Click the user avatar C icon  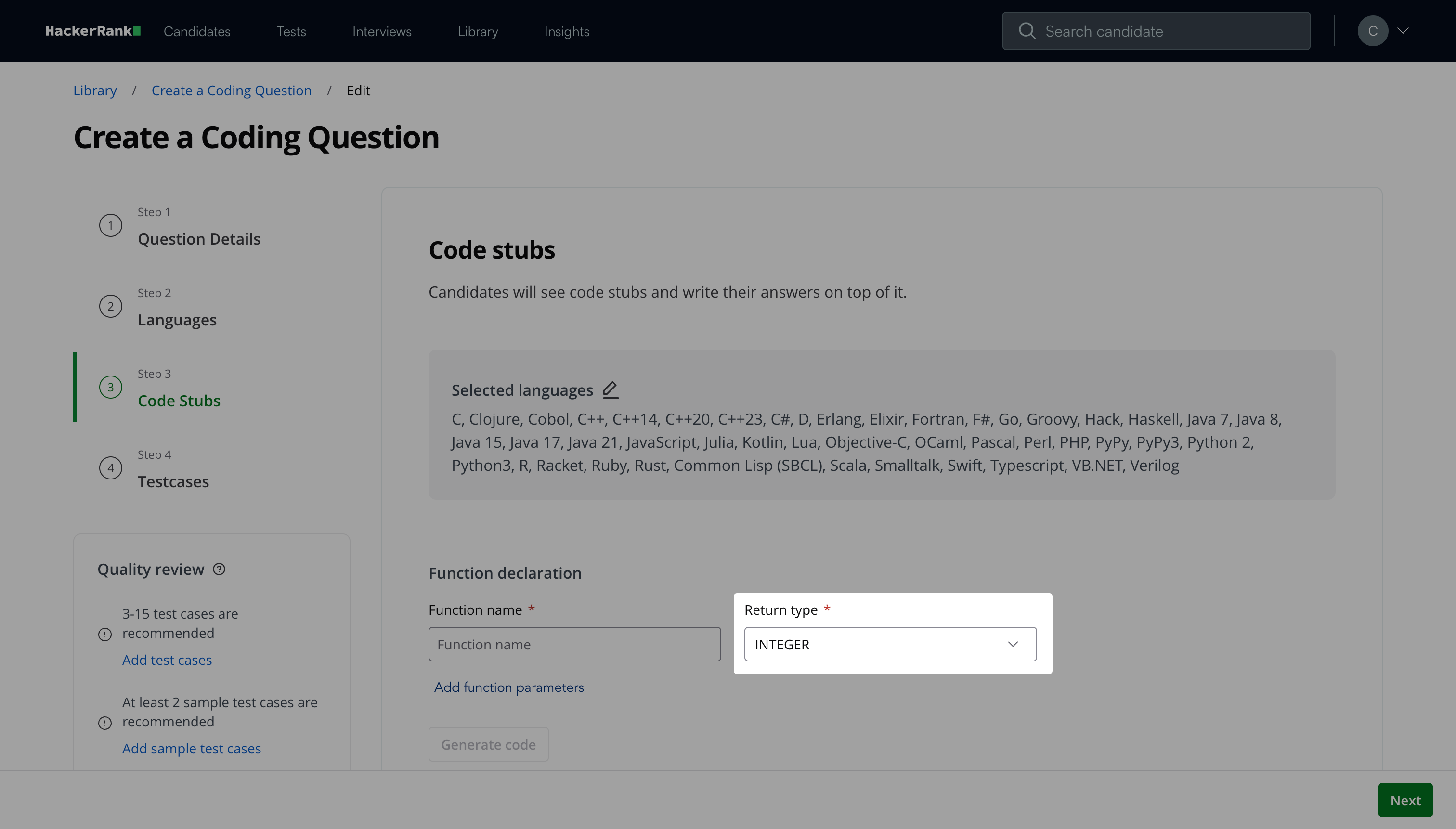coord(1372,31)
